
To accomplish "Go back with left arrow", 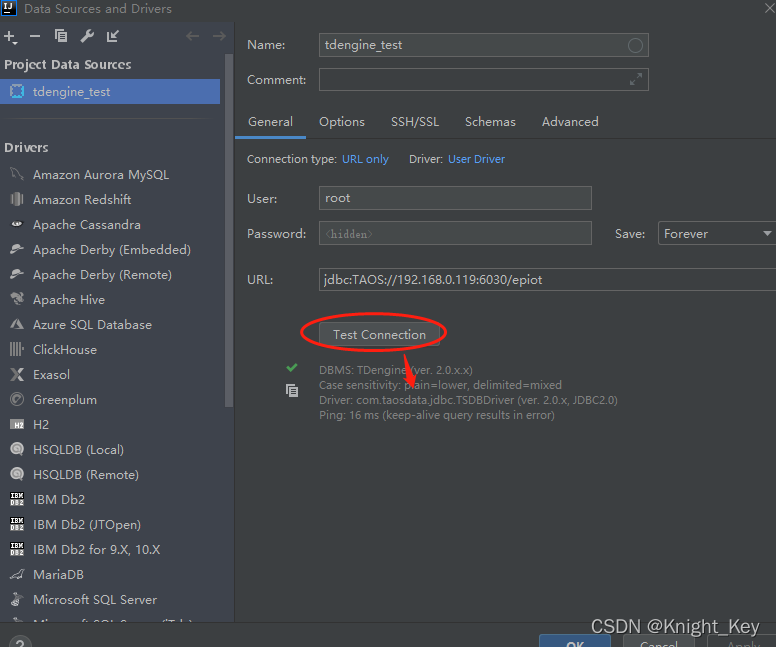I will tap(193, 36).
